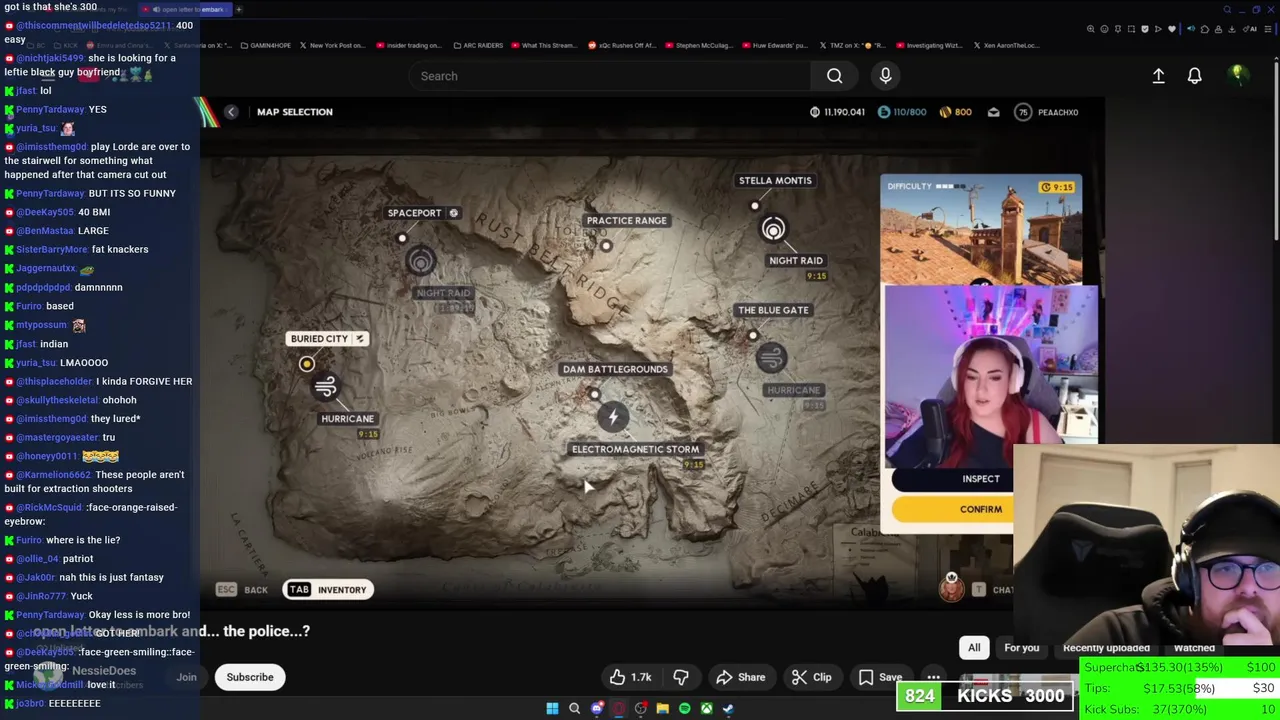Select the Stella Montis map marker icon
This screenshot has height=720, width=1280.
click(773, 230)
